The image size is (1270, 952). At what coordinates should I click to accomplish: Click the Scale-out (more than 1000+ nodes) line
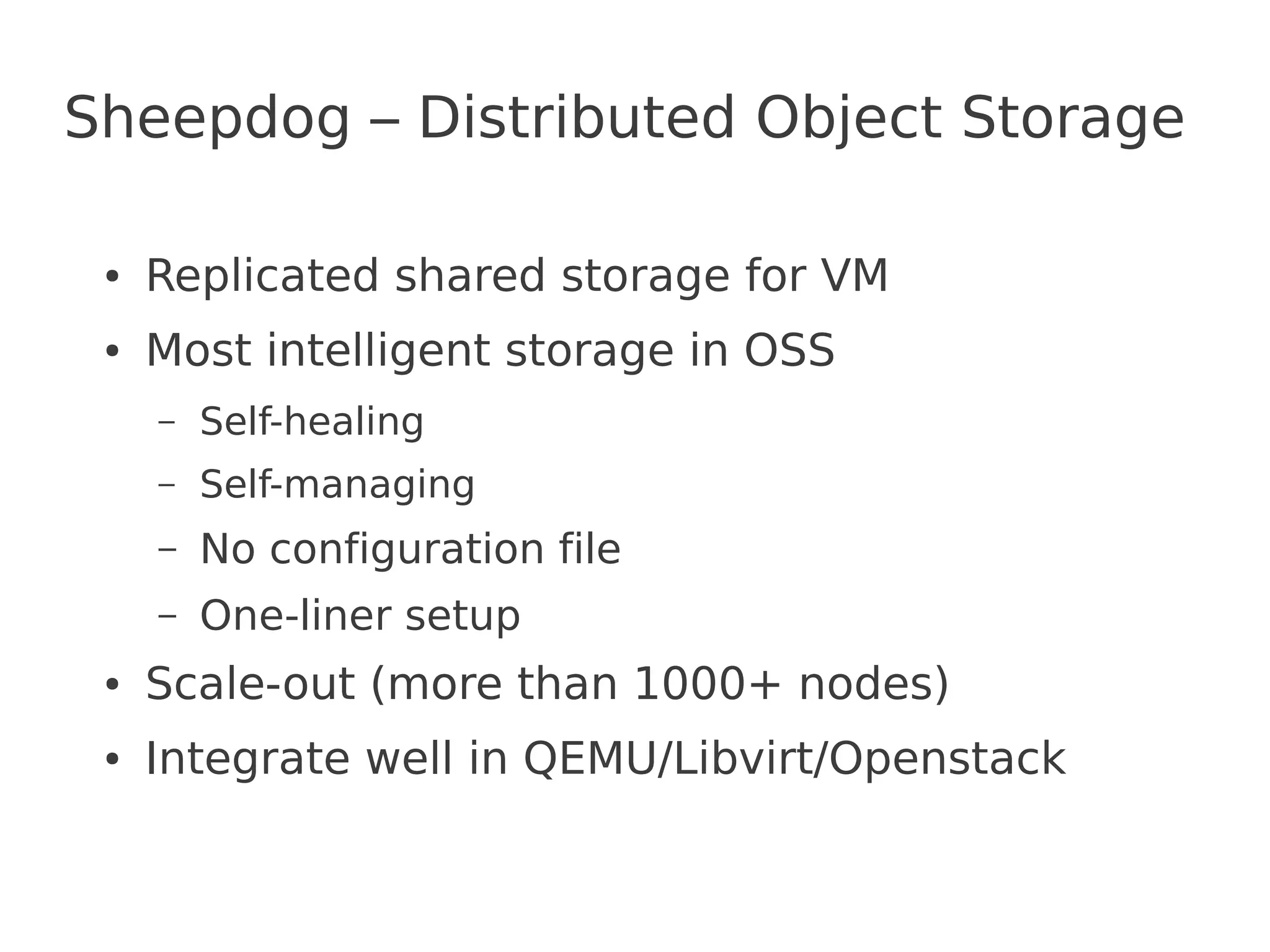547,684
